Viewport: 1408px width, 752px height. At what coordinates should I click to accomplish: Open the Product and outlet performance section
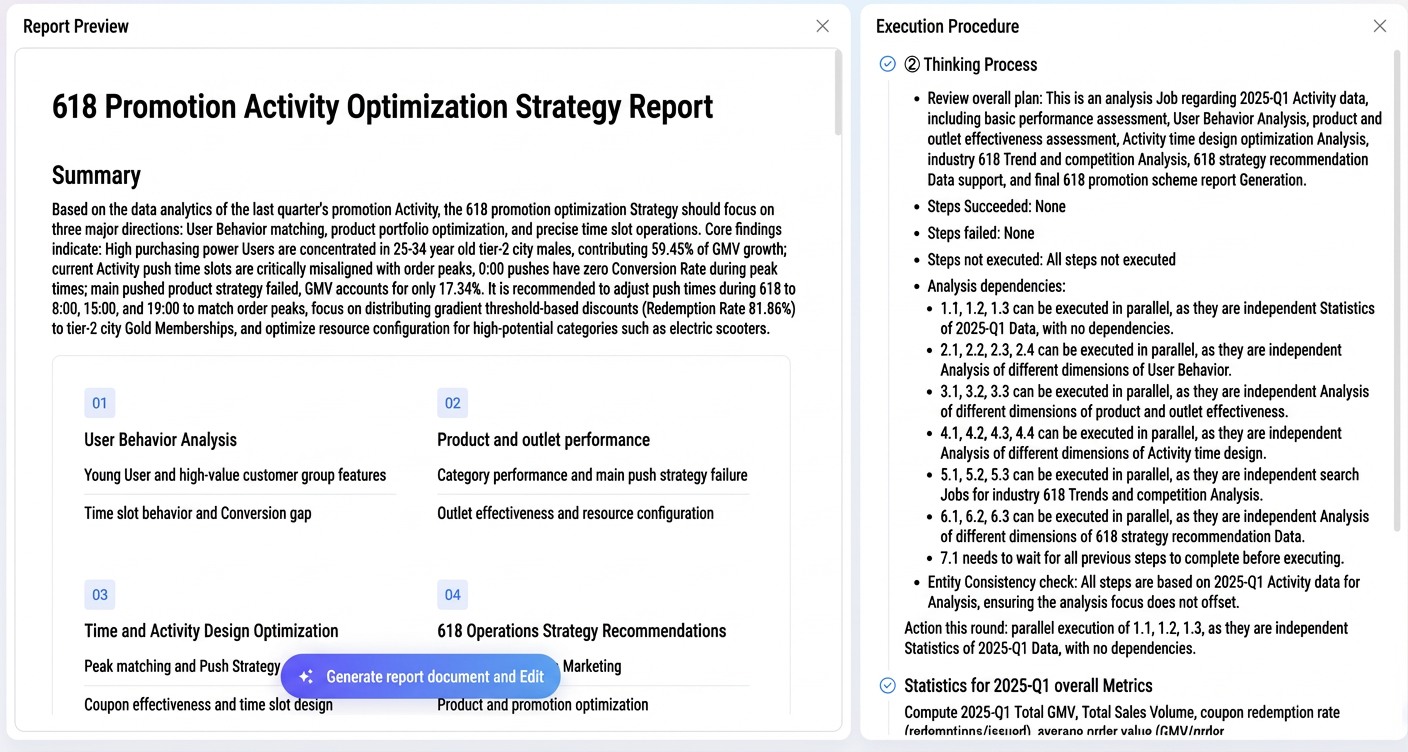(x=544, y=440)
